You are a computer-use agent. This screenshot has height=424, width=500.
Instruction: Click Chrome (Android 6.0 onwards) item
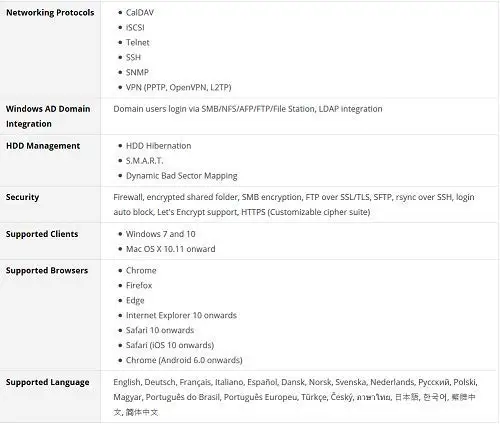point(184,360)
